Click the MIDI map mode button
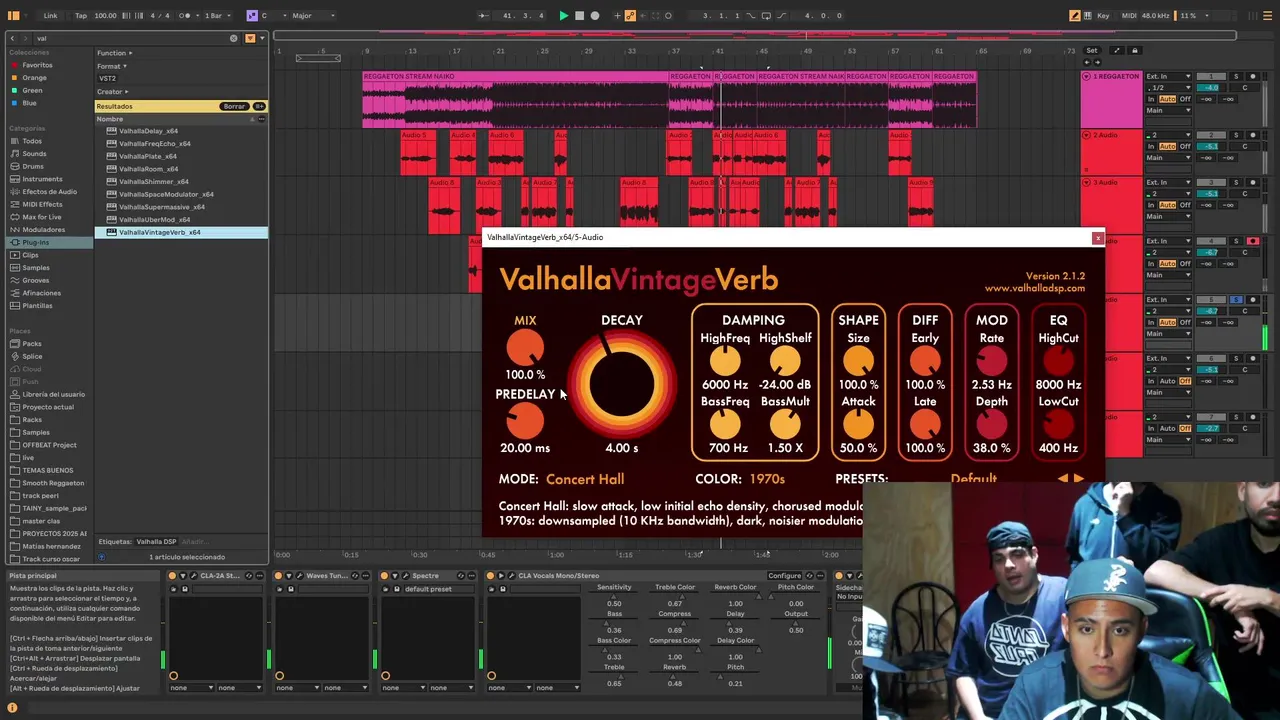This screenshot has height=720, width=1280. (1129, 15)
